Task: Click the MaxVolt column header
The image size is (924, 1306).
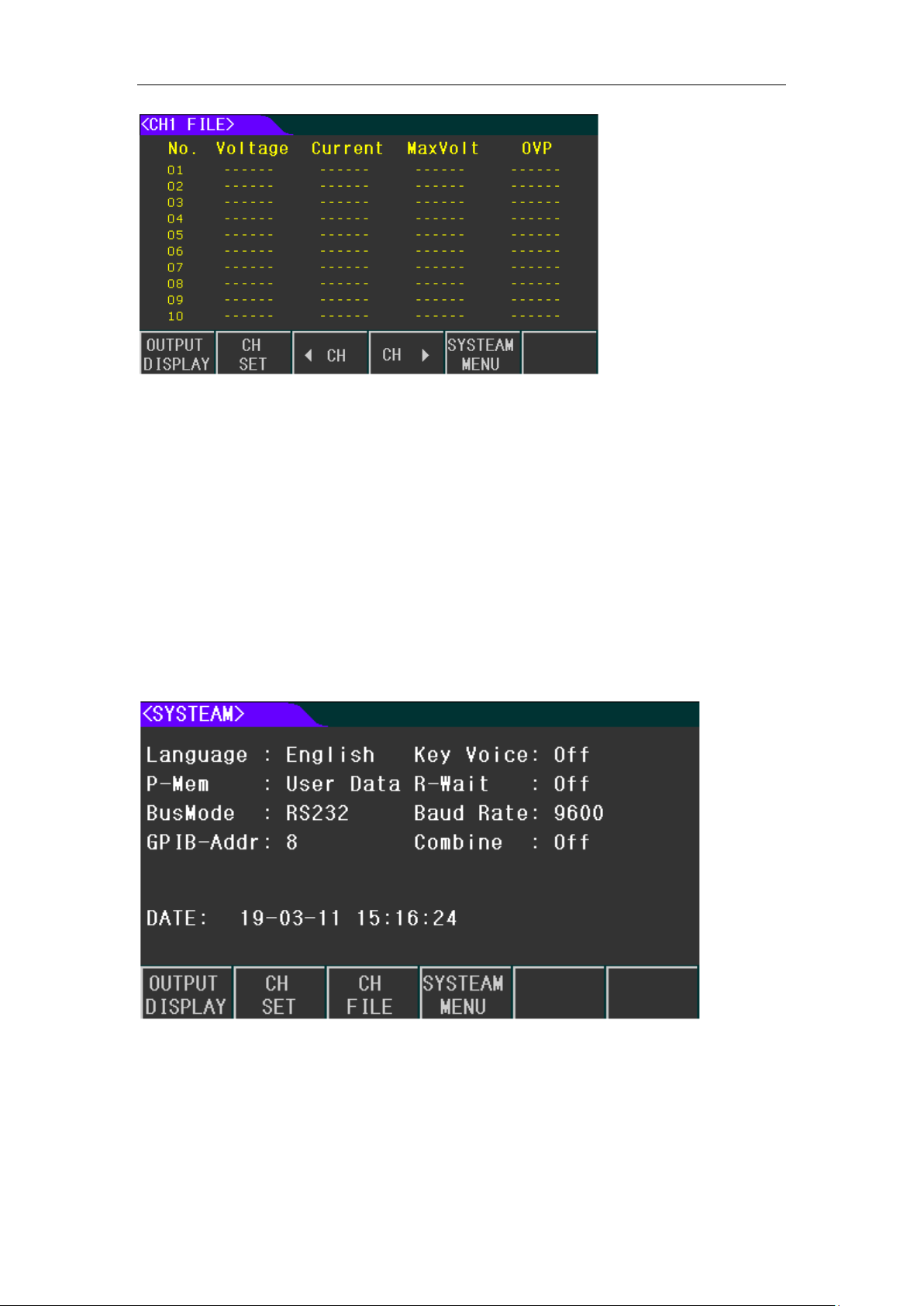Action: [x=443, y=148]
